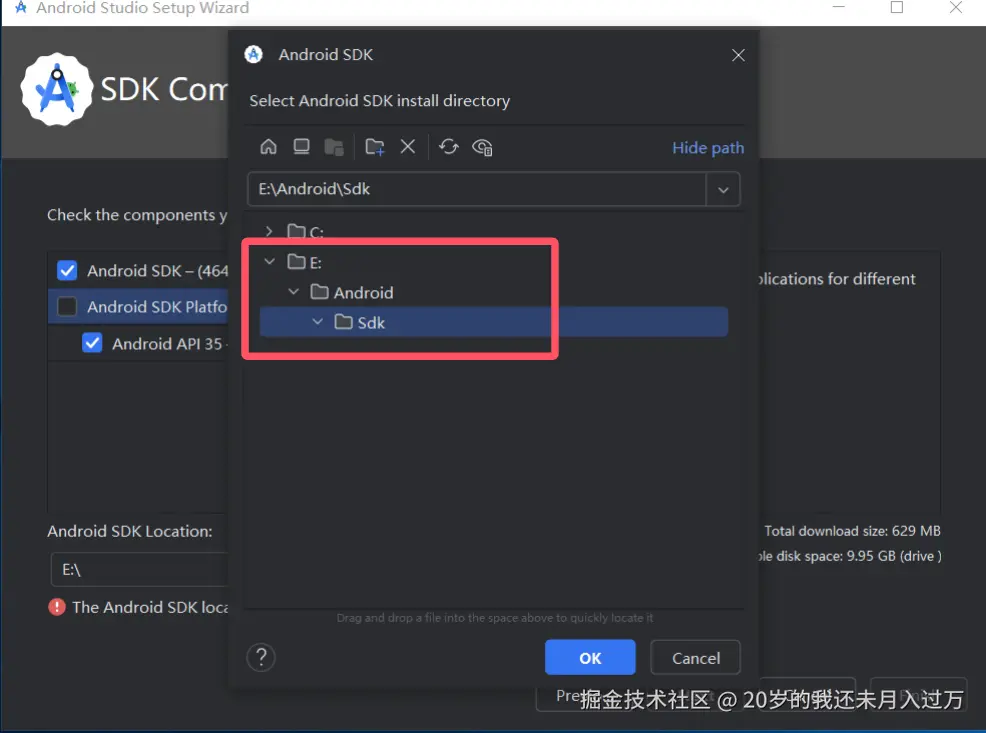Collapse the Sdk folder chevron
986x733 pixels.
coord(318,322)
